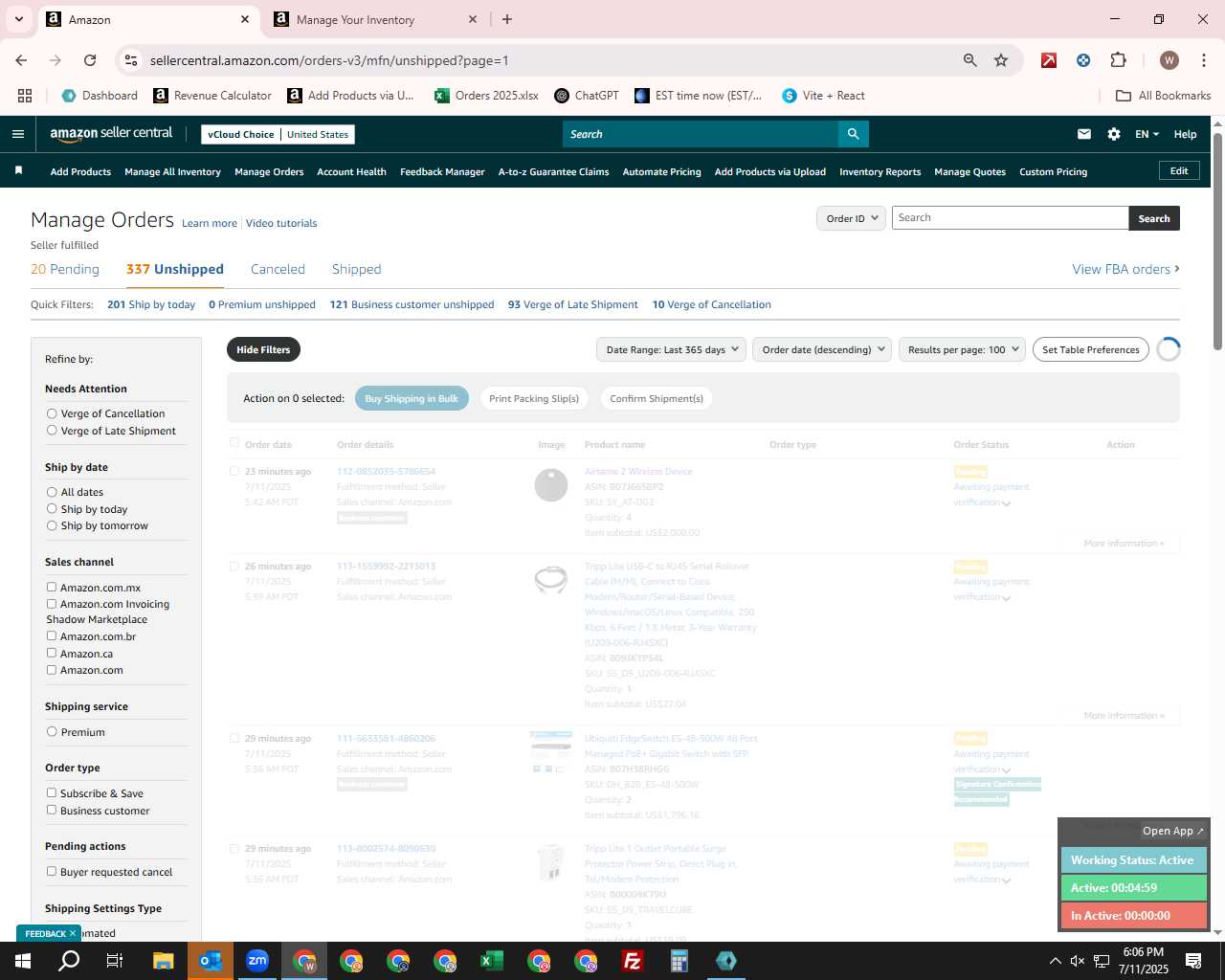
Task: Click the page vertical scrollbar
Action: (x=1217, y=241)
